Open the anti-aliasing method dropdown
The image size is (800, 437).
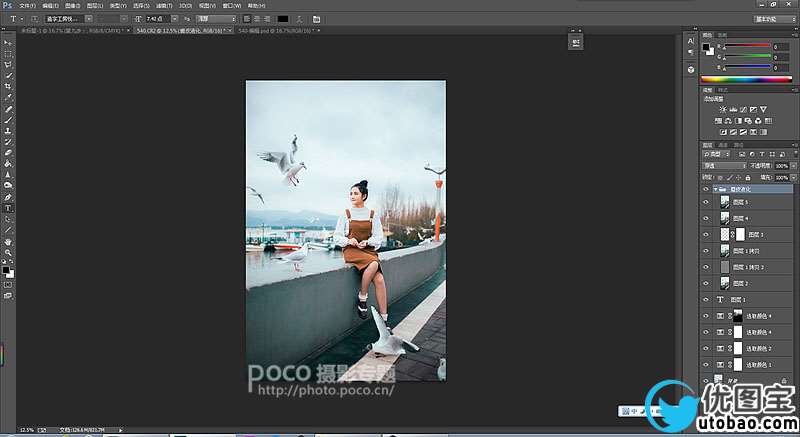tap(216, 19)
